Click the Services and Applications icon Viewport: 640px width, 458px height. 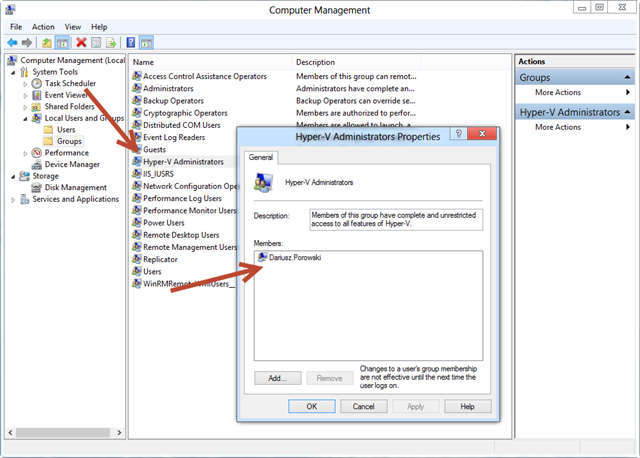pyautogui.click(x=24, y=199)
